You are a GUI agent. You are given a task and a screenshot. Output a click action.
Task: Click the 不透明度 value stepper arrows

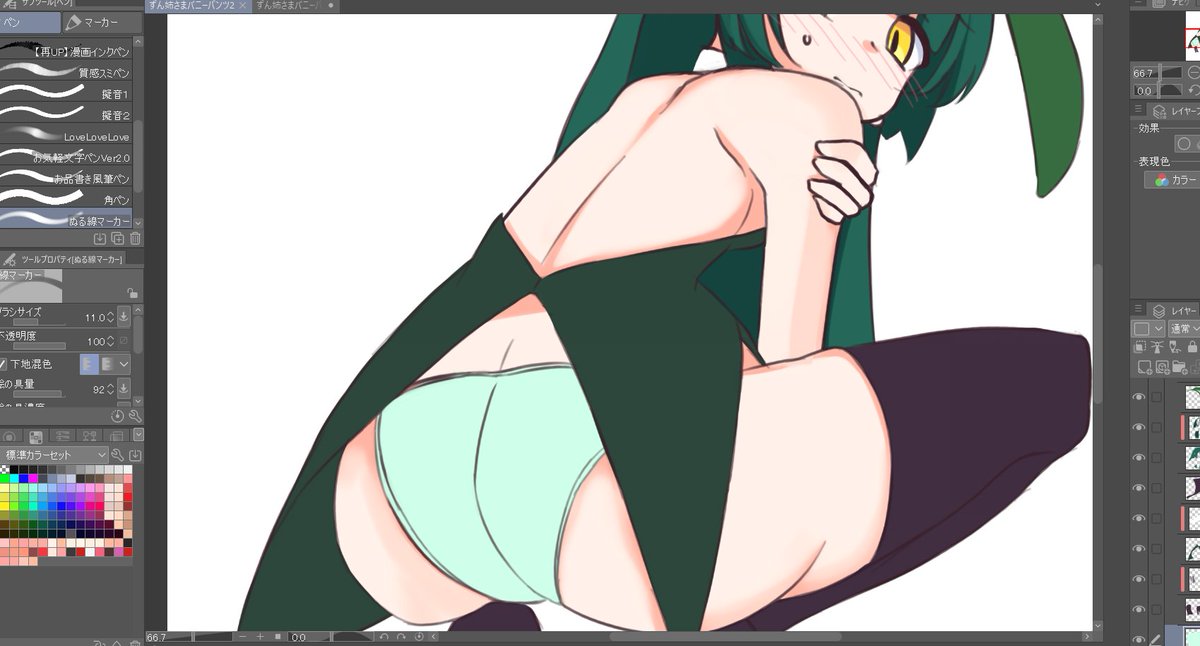pos(110,341)
